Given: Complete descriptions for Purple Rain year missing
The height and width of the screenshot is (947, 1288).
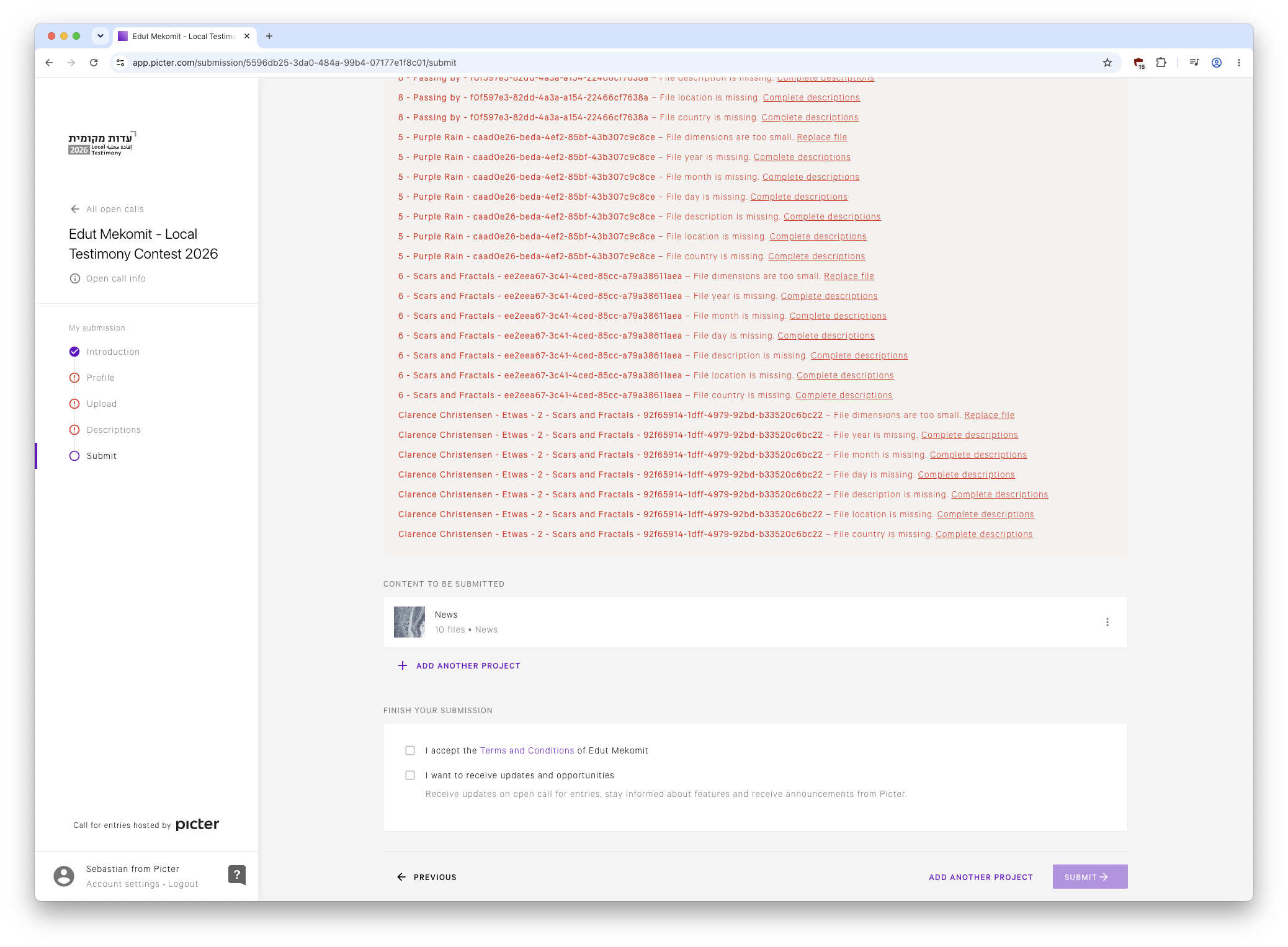Looking at the screenshot, I should [802, 157].
